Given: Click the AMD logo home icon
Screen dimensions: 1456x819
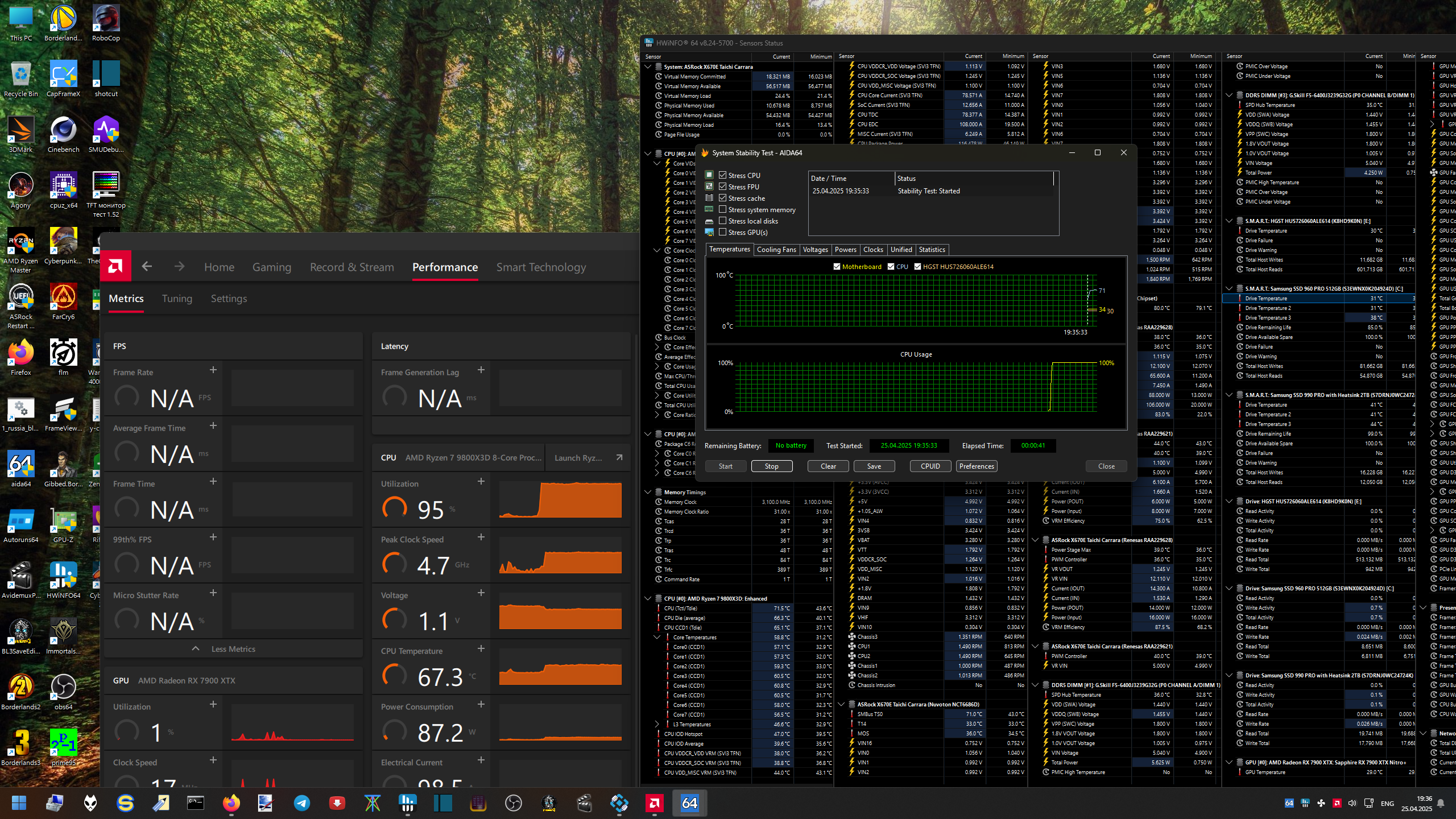Looking at the screenshot, I should (x=115, y=266).
